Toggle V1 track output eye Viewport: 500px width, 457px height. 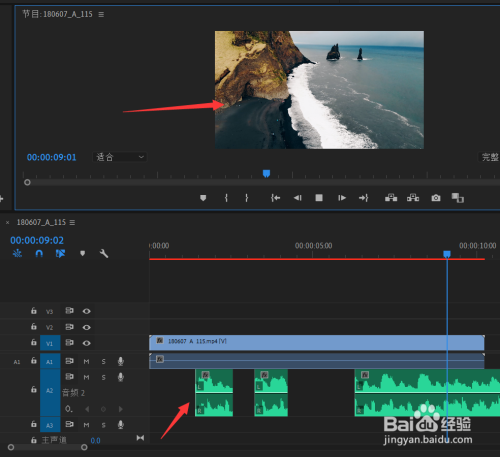87,343
